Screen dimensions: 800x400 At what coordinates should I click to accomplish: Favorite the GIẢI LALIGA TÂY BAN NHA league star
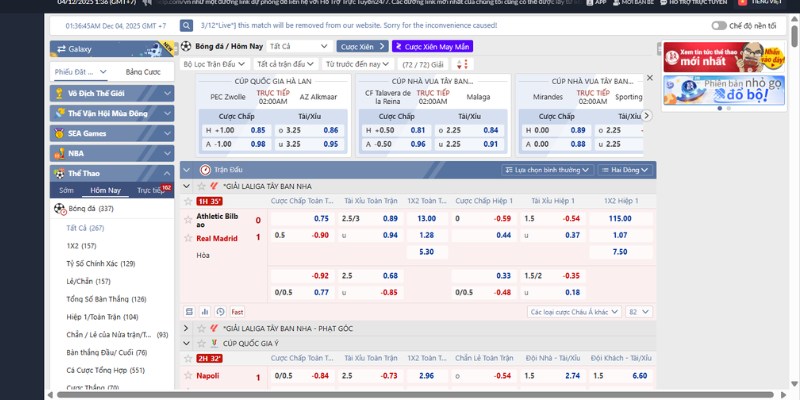click(x=201, y=186)
